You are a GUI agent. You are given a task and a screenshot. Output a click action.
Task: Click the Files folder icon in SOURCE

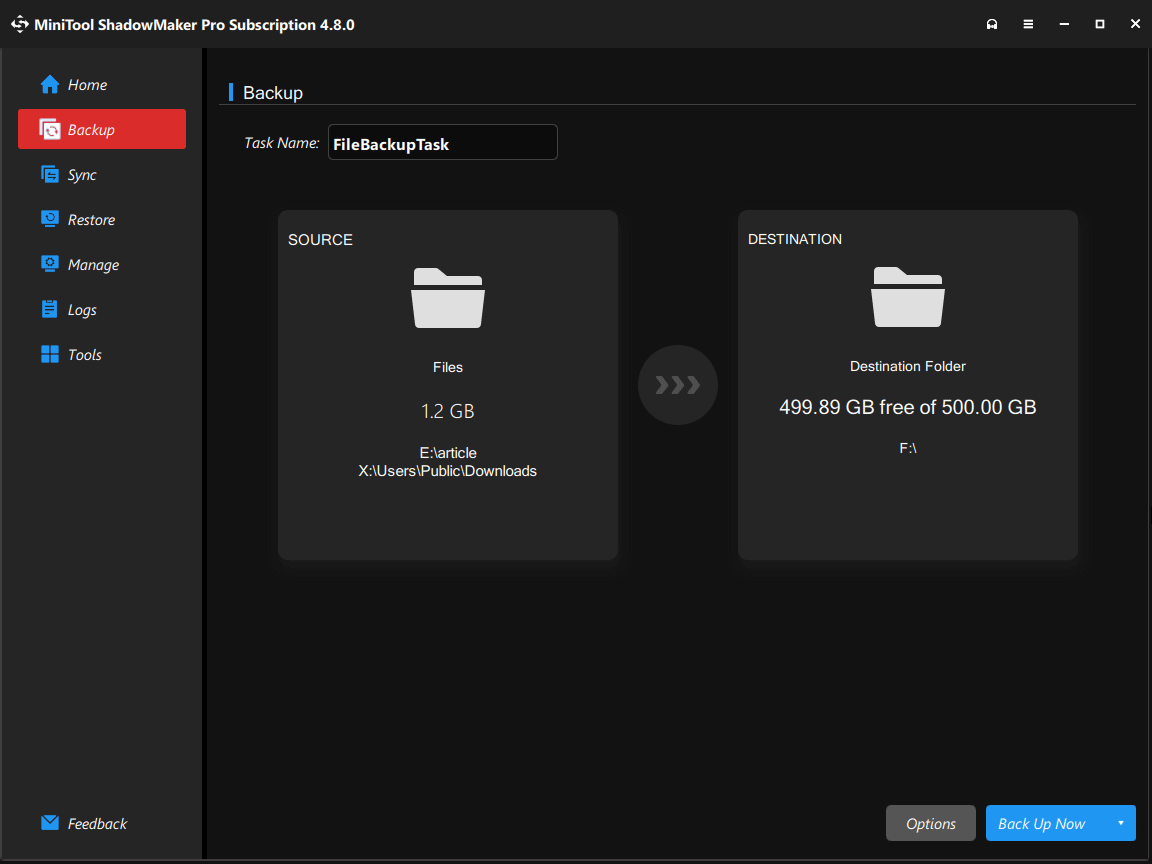pos(448,297)
